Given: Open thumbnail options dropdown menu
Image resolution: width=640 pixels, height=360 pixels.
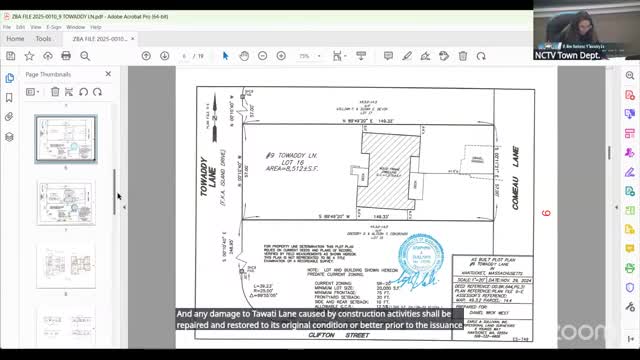Looking at the screenshot, I should coord(33,92).
